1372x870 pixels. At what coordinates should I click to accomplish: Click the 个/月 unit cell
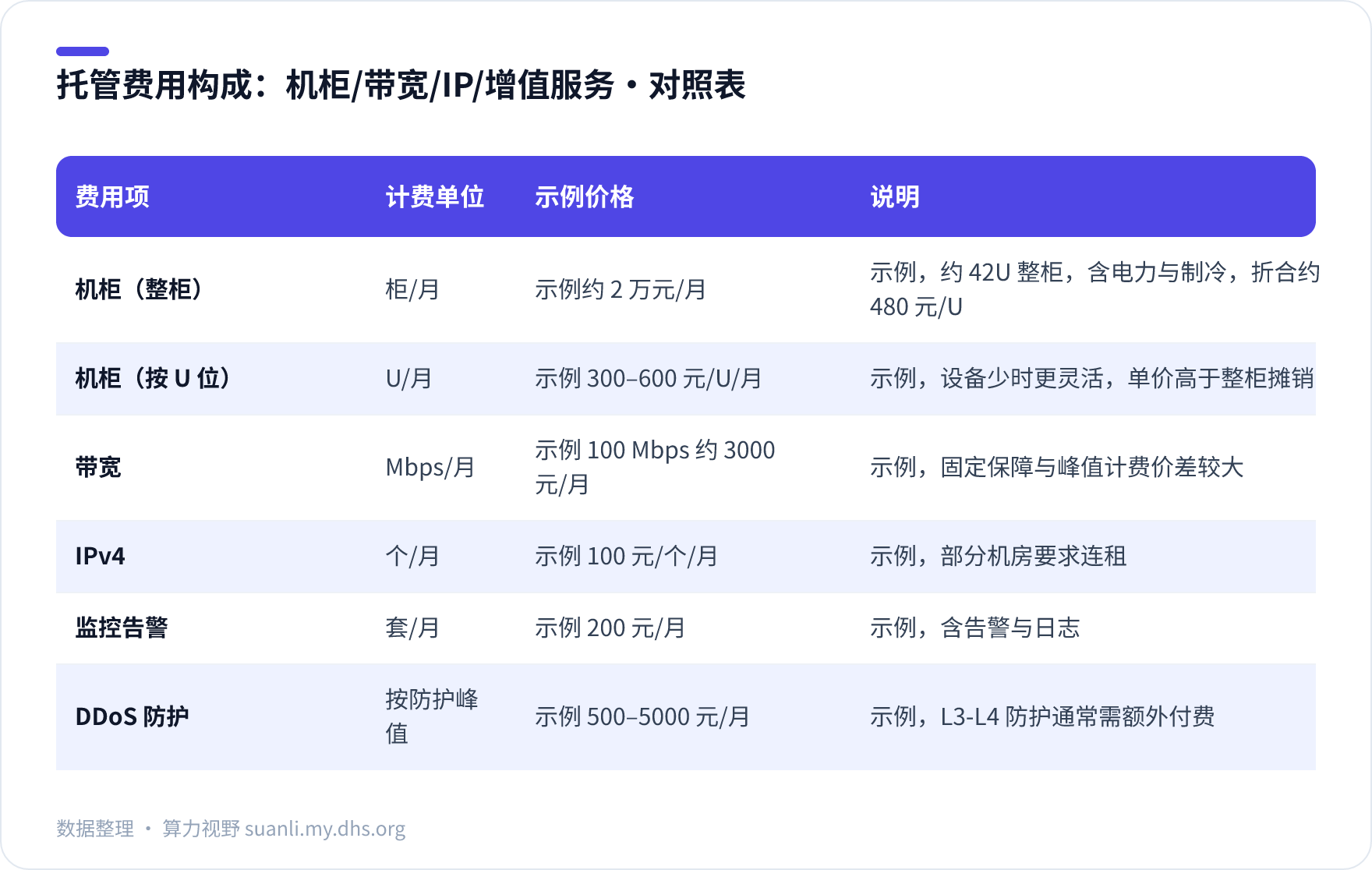412,556
